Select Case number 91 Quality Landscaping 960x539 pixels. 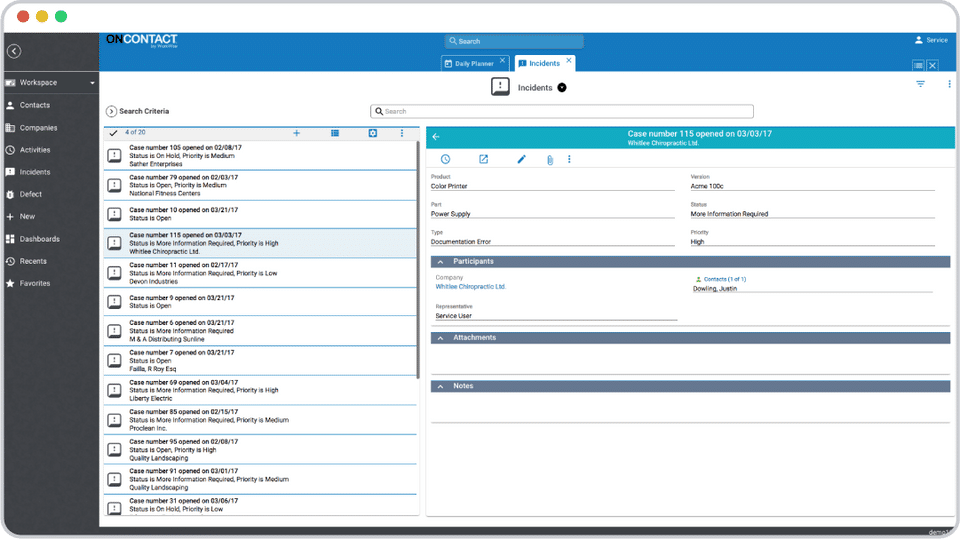click(x=260, y=479)
